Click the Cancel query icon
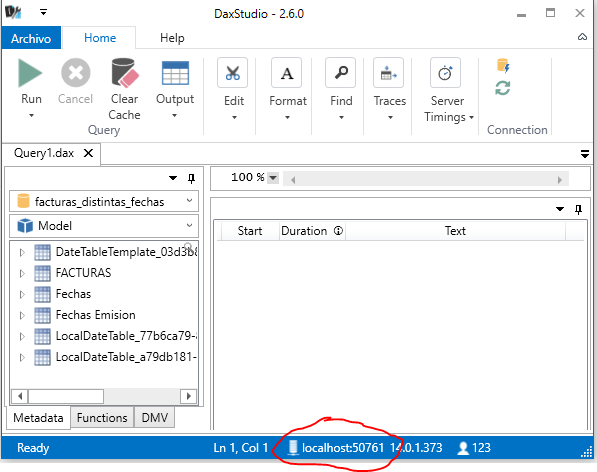The width and height of the screenshot is (597, 472). (x=75, y=73)
